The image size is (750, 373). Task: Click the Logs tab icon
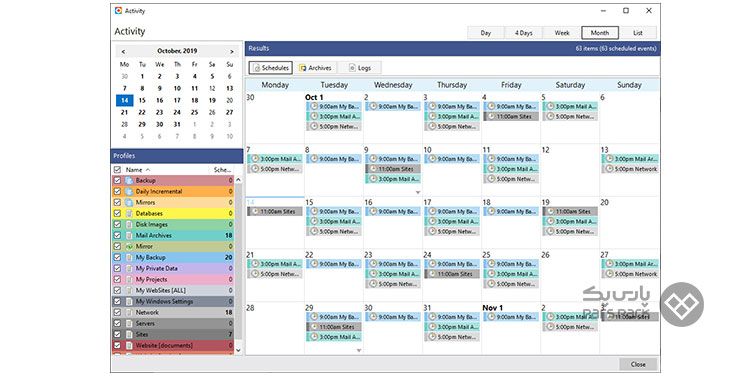[x=352, y=68]
